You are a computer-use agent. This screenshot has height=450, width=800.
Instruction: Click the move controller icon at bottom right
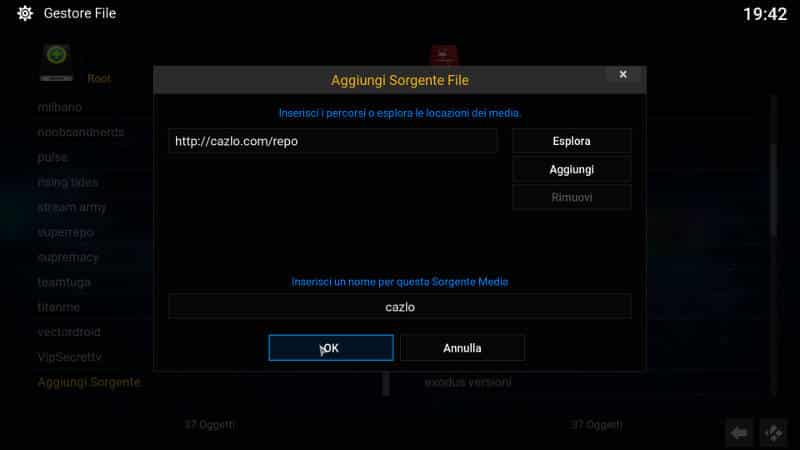tap(773, 433)
